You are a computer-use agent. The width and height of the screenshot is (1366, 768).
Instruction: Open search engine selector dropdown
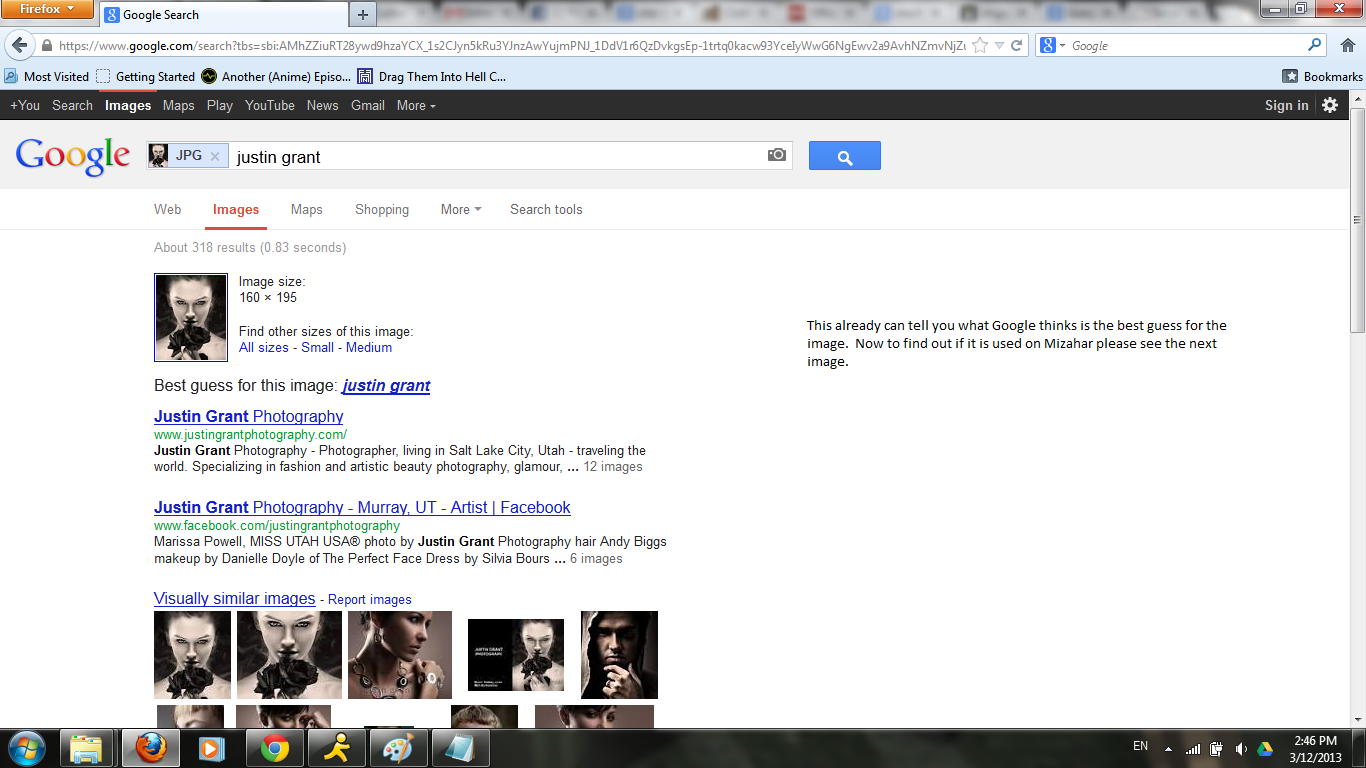pos(1051,46)
